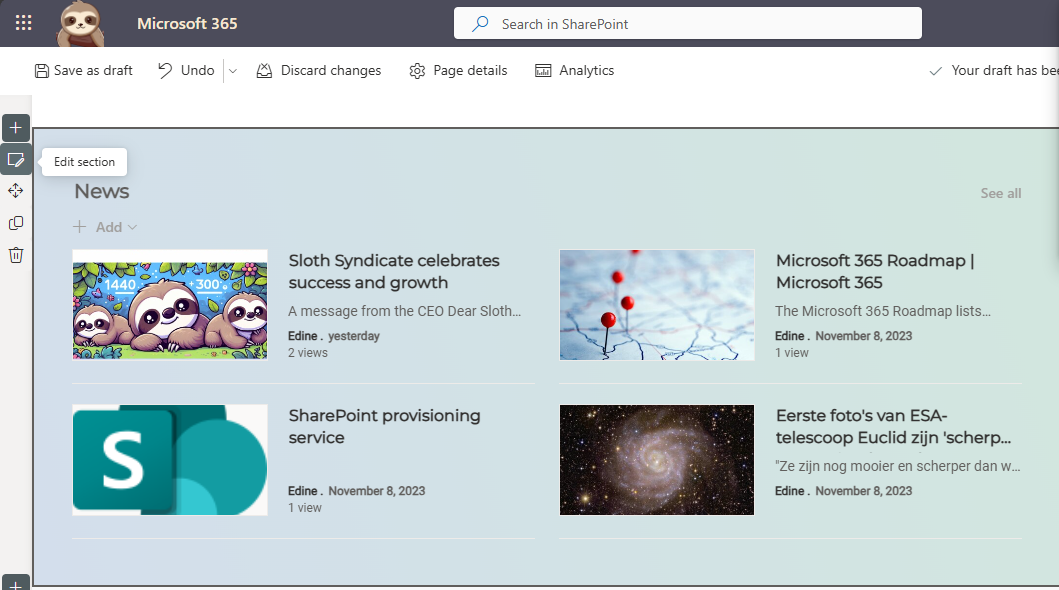
Task: Open the Sloth Syndicate celebrates success article
Action: [x=394, y=271]
